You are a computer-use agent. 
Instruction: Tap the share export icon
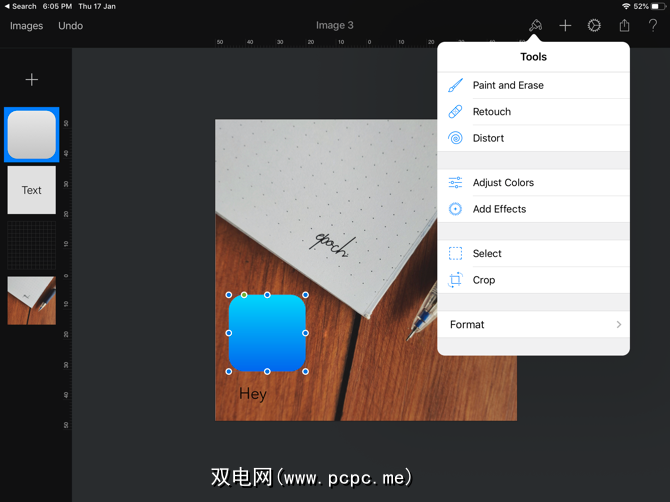coord(624,25)
